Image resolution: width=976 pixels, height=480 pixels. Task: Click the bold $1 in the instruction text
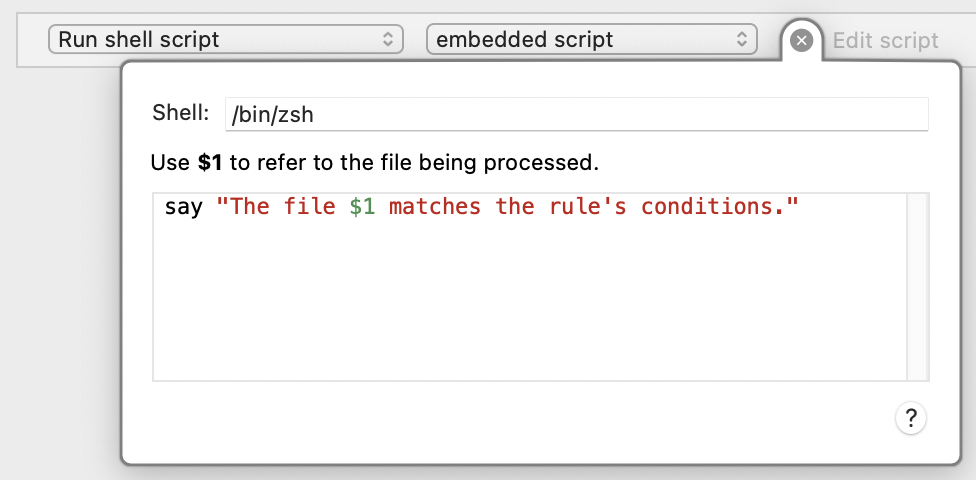(210, 163)
